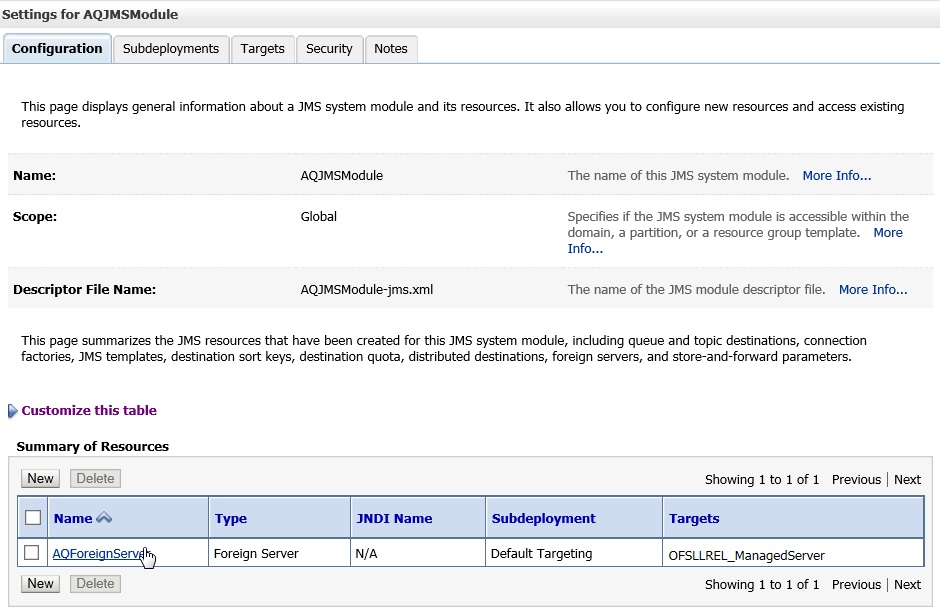Open the Configuration tab
Screen dimensions: 940x614
(x=57, y=49)
